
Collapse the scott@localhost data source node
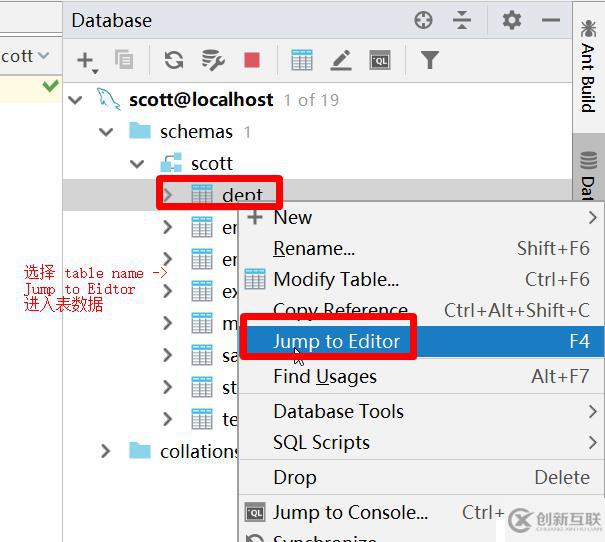75,100
